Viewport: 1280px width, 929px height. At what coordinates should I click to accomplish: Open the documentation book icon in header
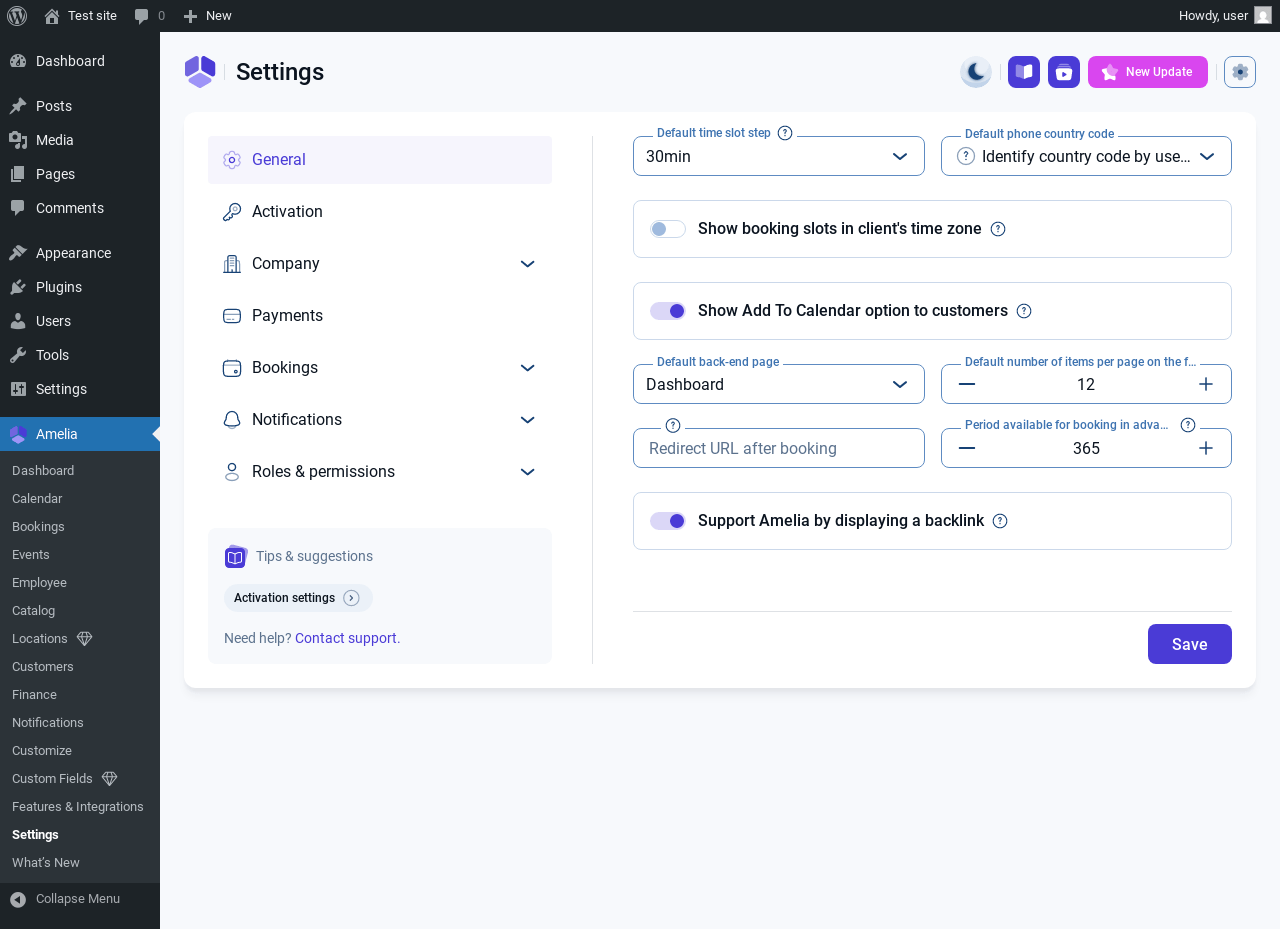(x=1024, y=72)
